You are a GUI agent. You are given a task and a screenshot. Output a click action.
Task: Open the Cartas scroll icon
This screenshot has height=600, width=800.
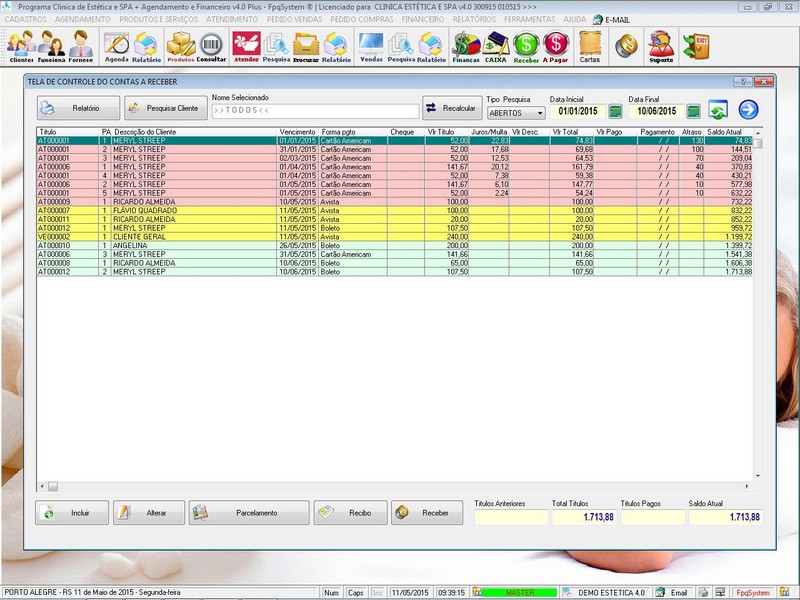pos(589,47)
